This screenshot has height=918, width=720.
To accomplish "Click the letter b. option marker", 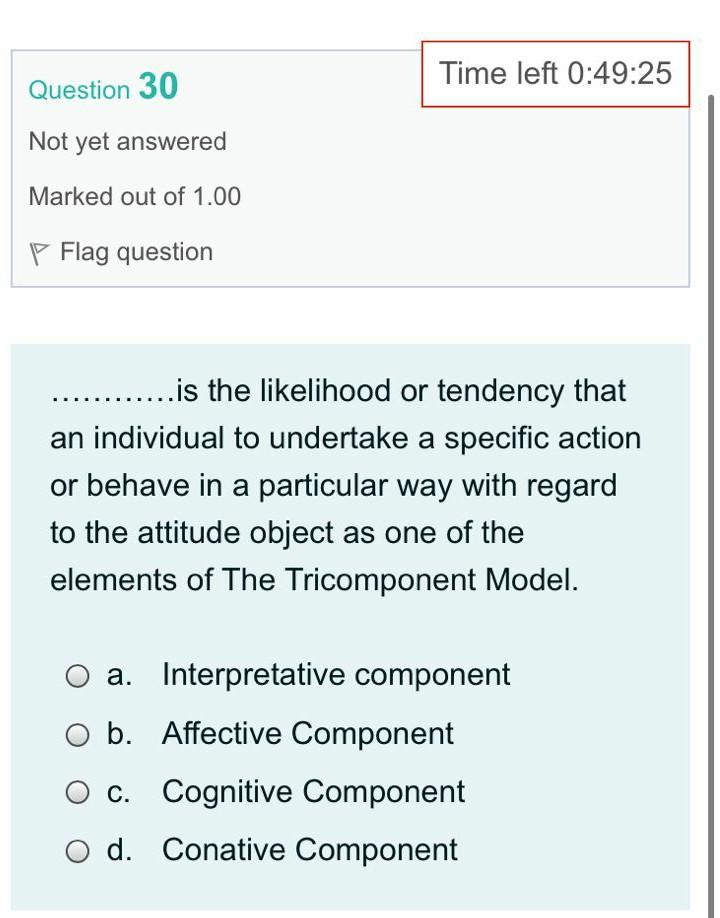I will pyautogui.click(x=119, y=734).
